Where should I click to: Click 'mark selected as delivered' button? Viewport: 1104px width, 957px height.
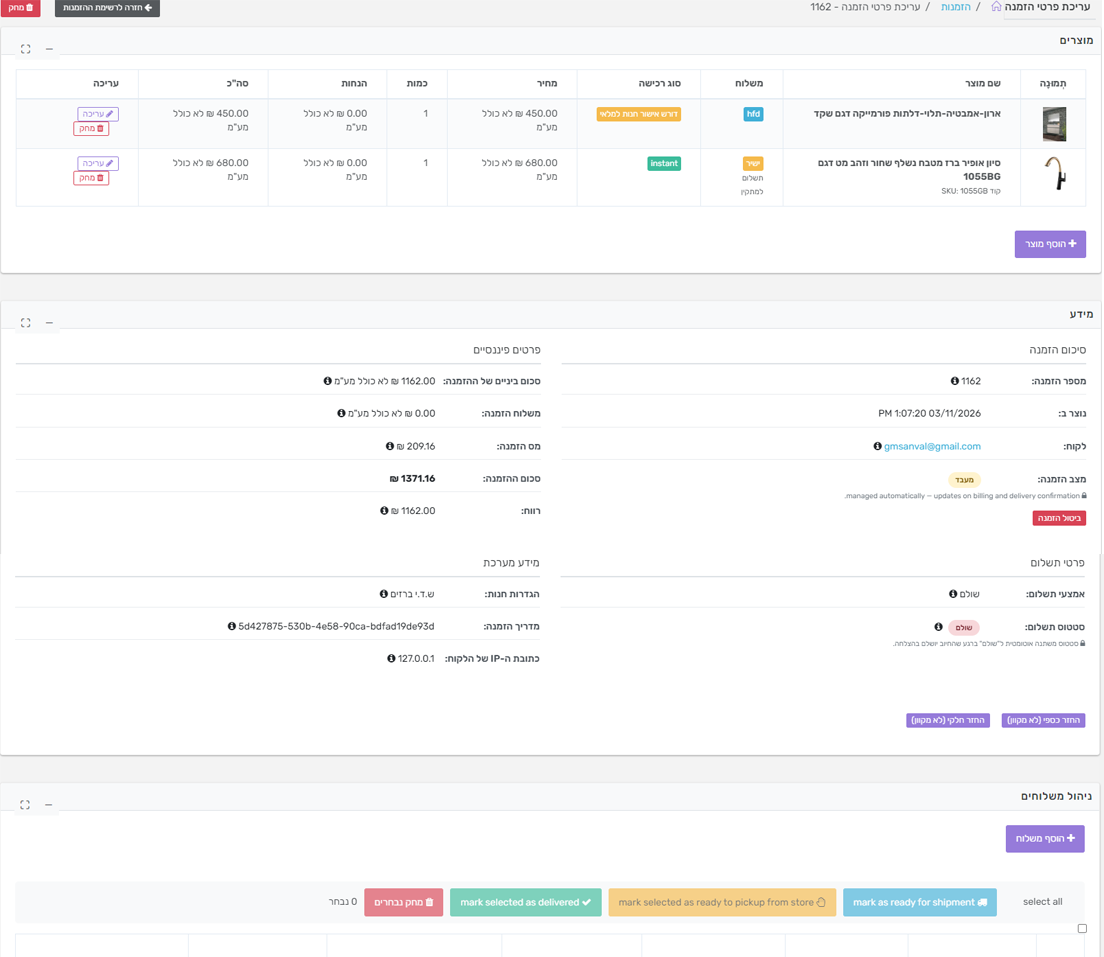(525, 902)
